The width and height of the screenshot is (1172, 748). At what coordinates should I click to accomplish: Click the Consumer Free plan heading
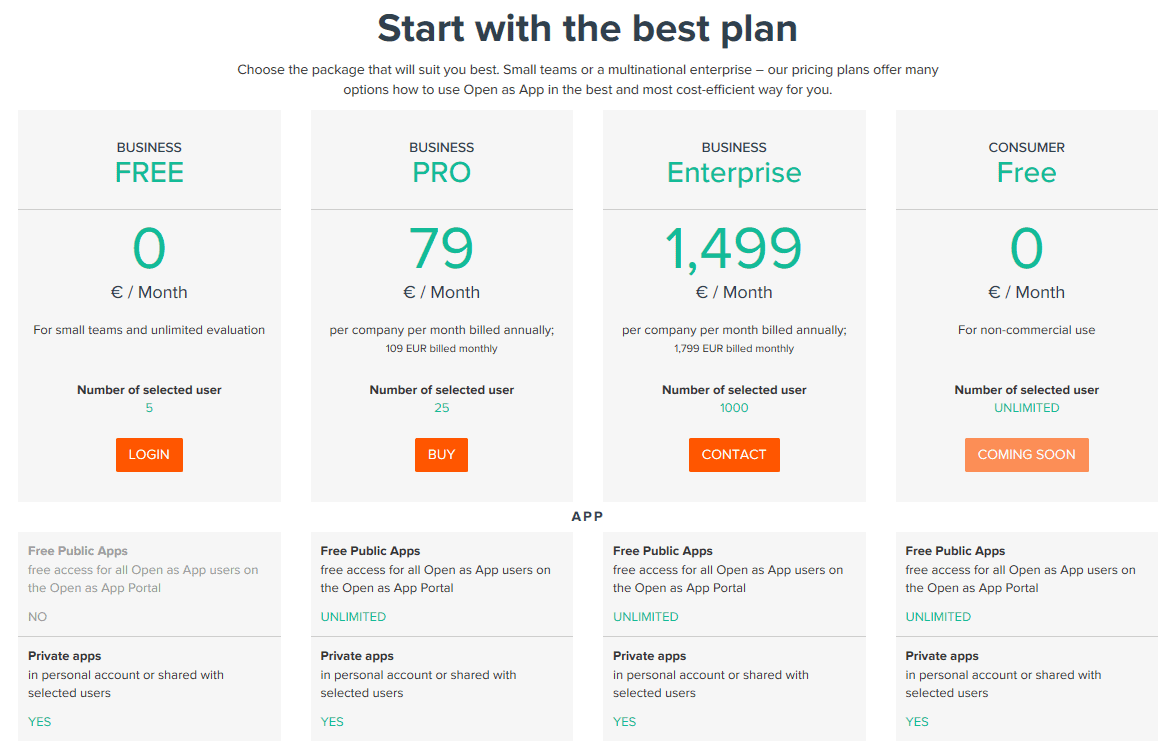(x=1026, y=172)
